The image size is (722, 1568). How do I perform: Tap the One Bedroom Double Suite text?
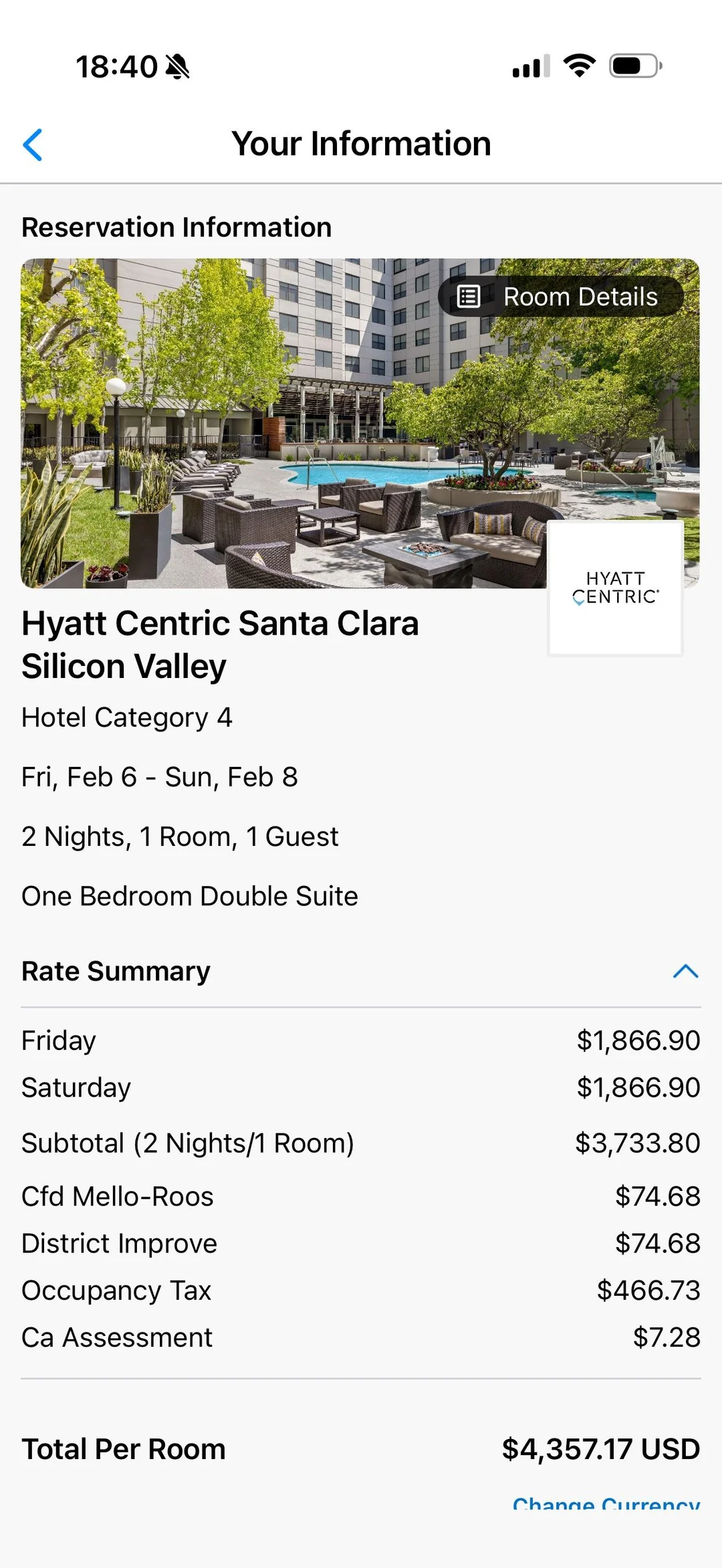190,896
